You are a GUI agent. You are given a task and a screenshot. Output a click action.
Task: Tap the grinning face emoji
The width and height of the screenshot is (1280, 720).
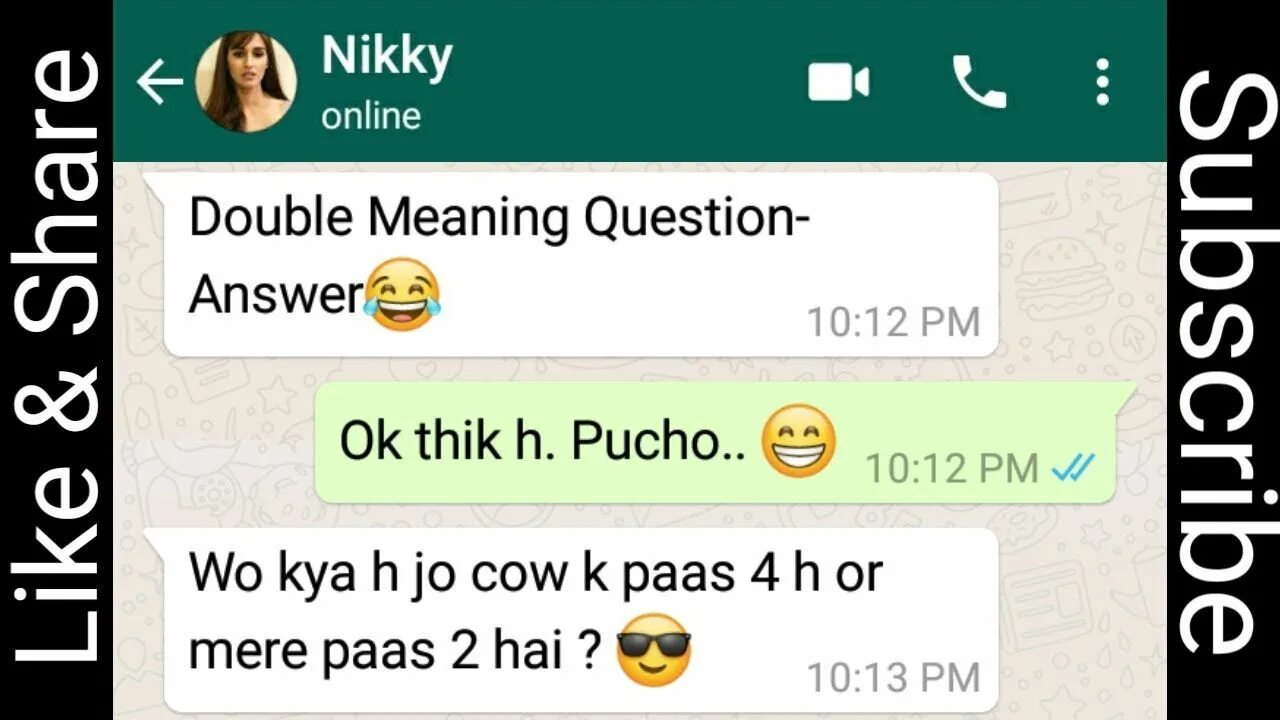798,441
